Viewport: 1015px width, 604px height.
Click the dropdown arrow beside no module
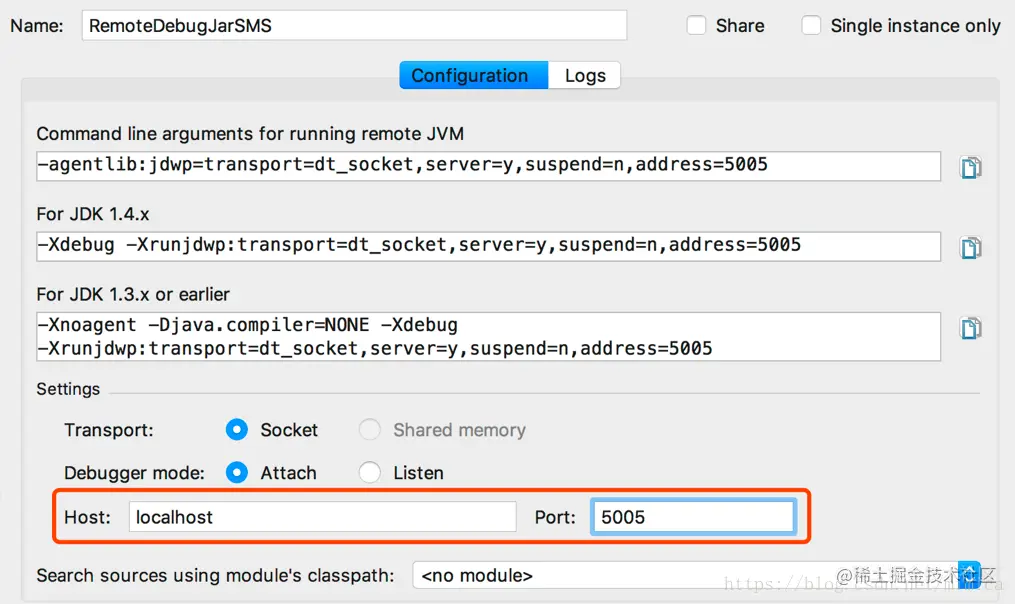969,575
